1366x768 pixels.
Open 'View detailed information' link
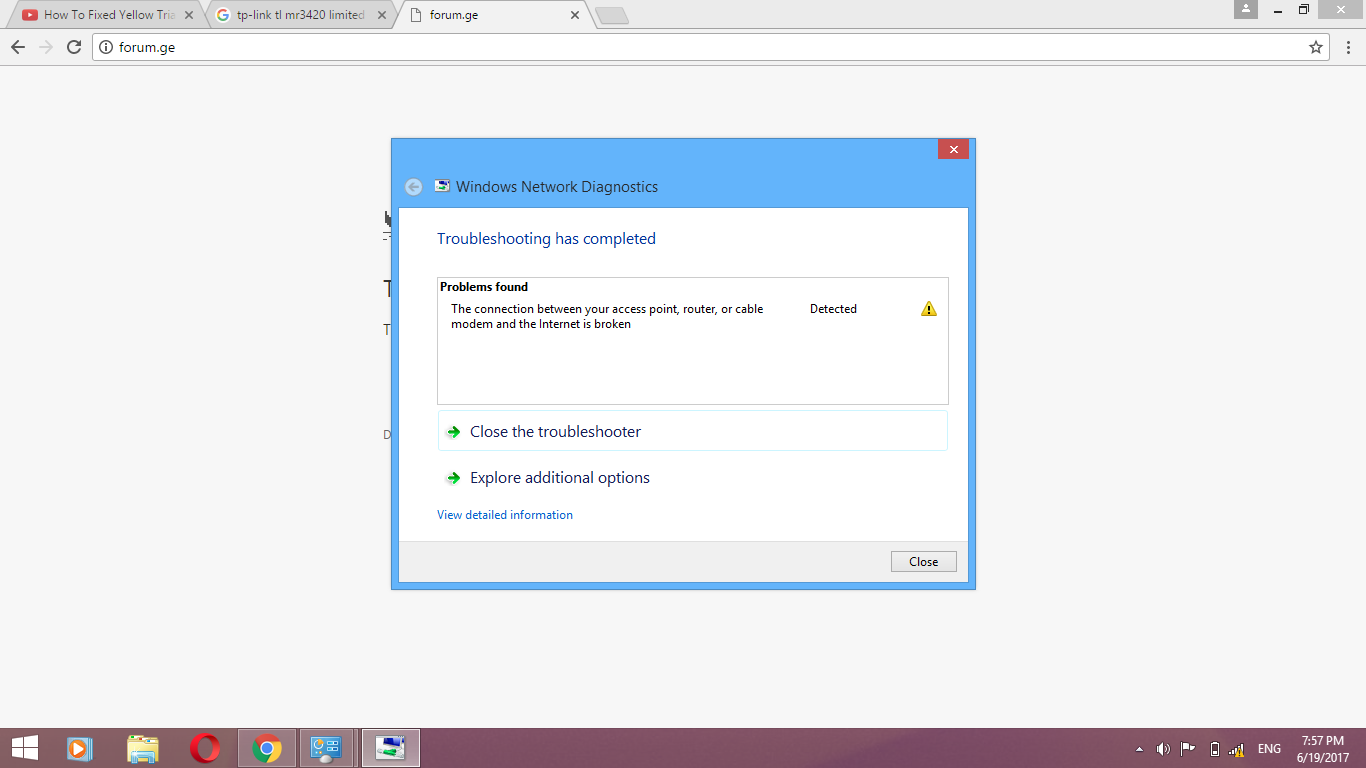click(505, 515)
